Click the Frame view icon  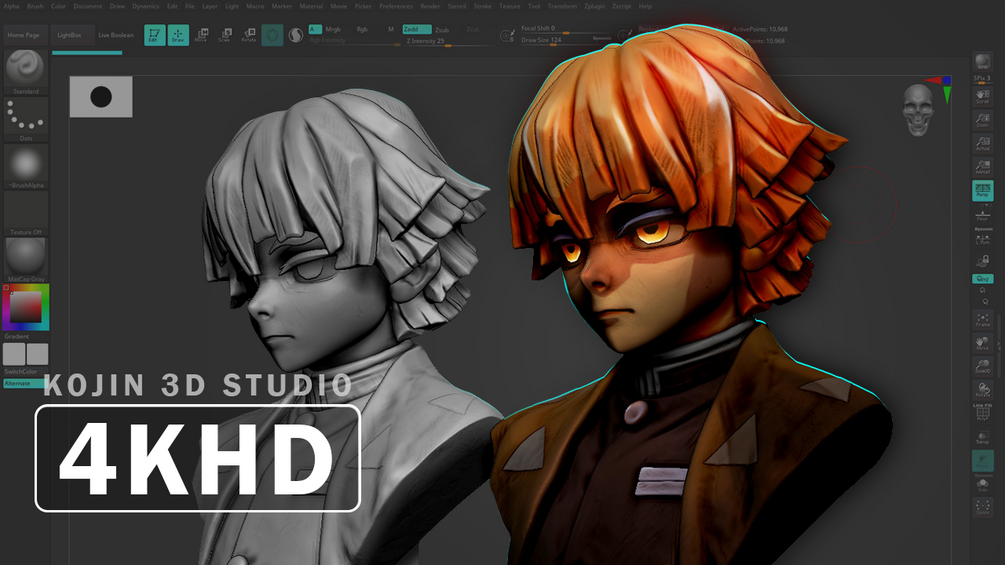coord(983,320)
